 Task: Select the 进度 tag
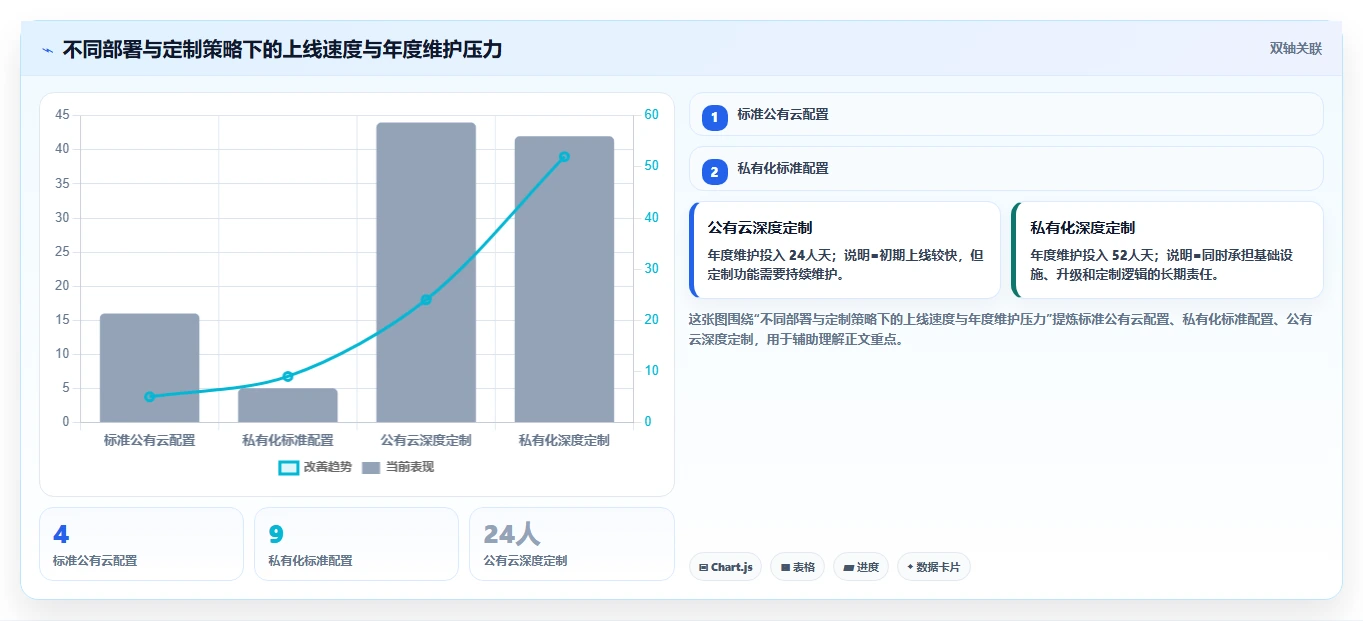pyautogui.click(x=860, y=567)
